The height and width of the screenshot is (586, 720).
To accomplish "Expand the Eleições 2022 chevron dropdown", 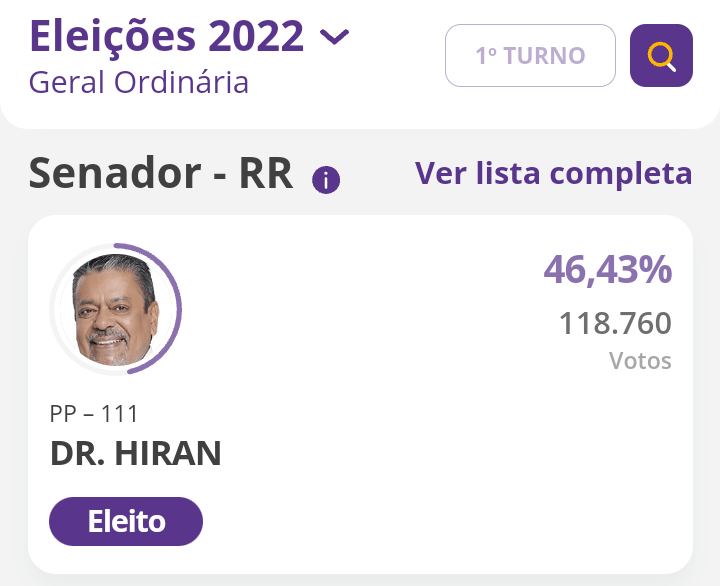I will [x=334, y=38].
